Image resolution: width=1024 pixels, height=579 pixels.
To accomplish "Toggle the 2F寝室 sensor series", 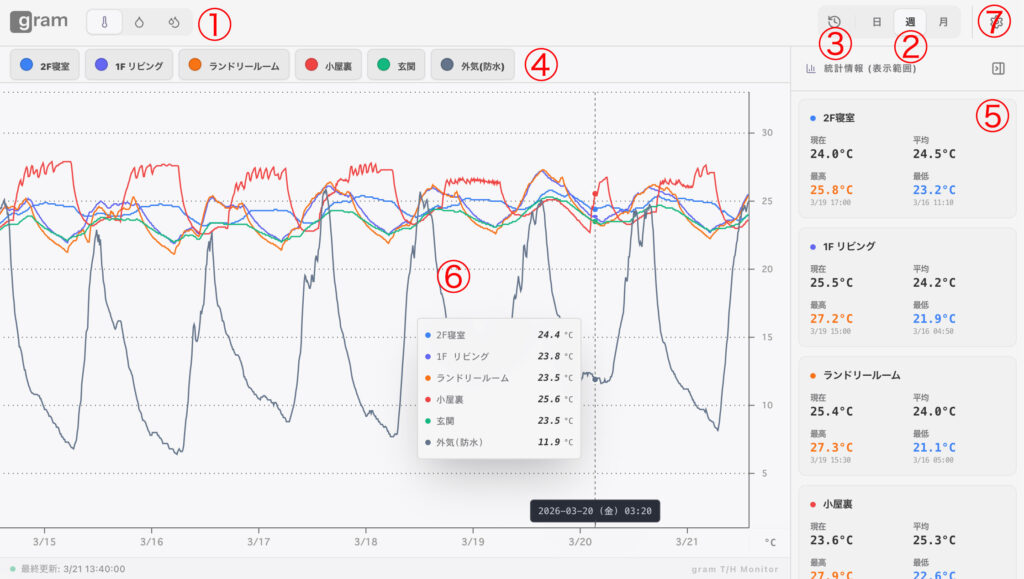I will pos(45,66).
